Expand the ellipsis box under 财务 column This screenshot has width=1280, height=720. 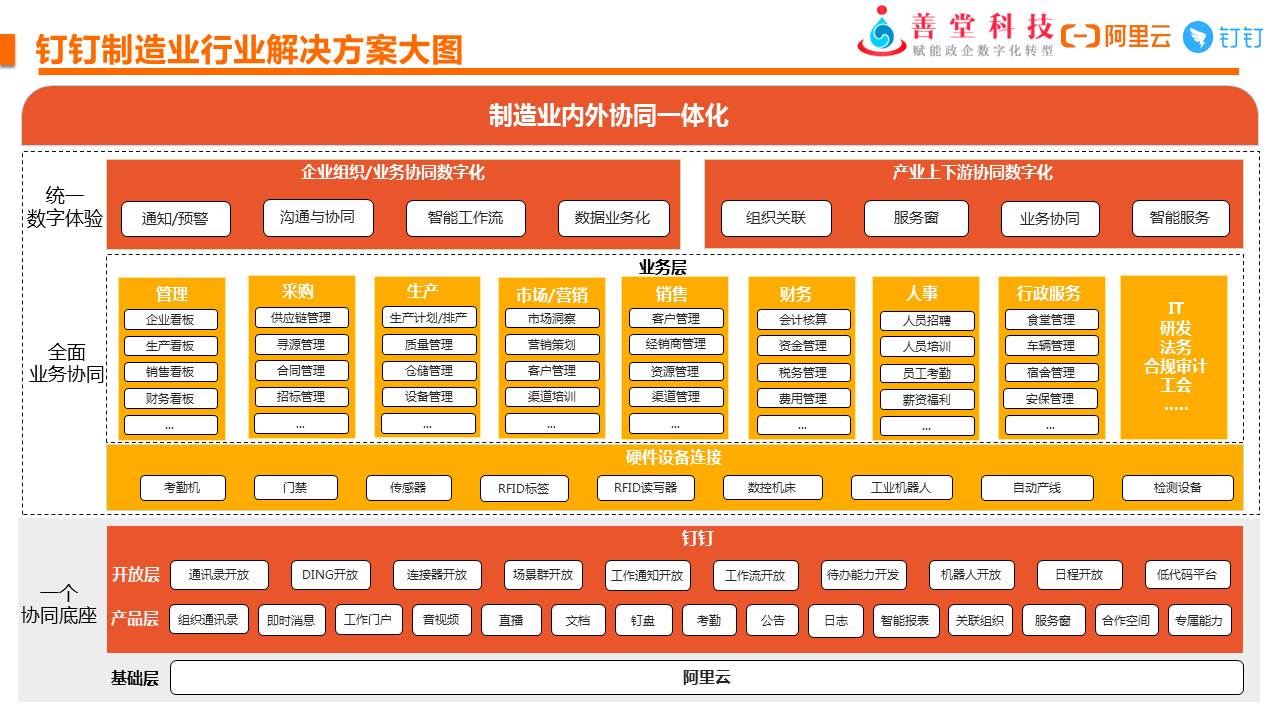pyautogui.click(x=803, y=425)
